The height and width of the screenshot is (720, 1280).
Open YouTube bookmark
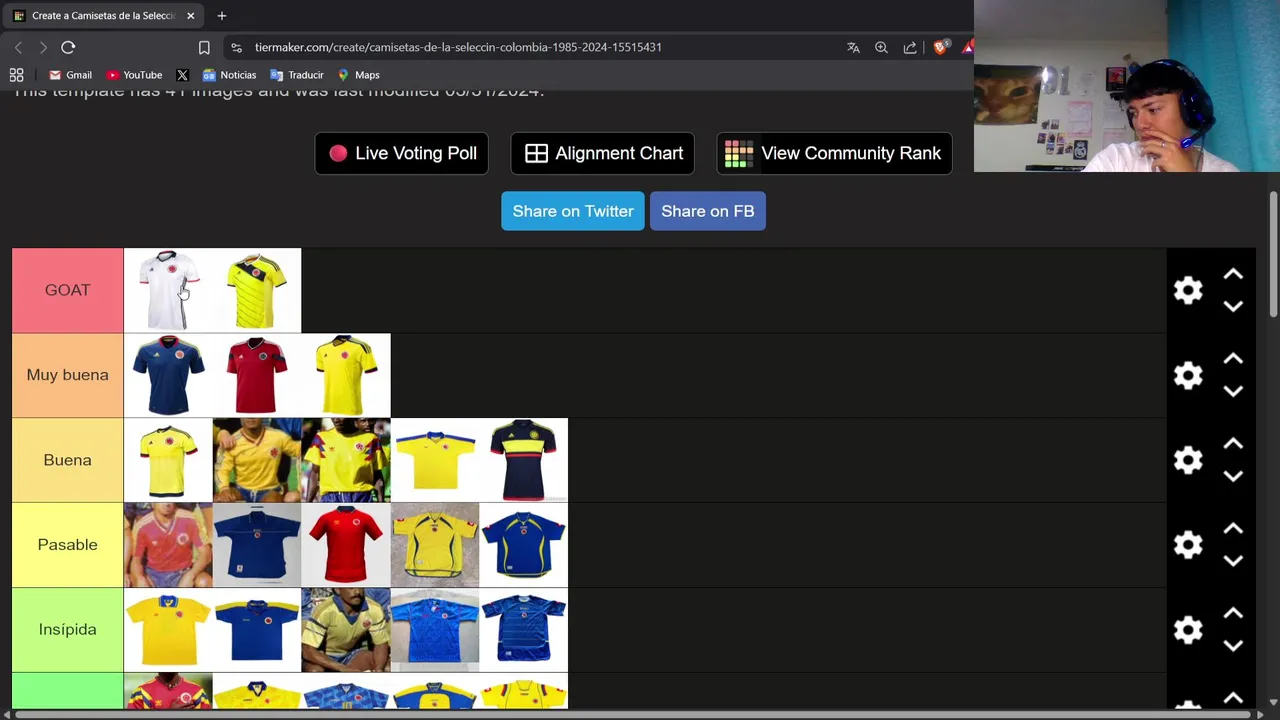pyautogui.click(x=134, y=75)
